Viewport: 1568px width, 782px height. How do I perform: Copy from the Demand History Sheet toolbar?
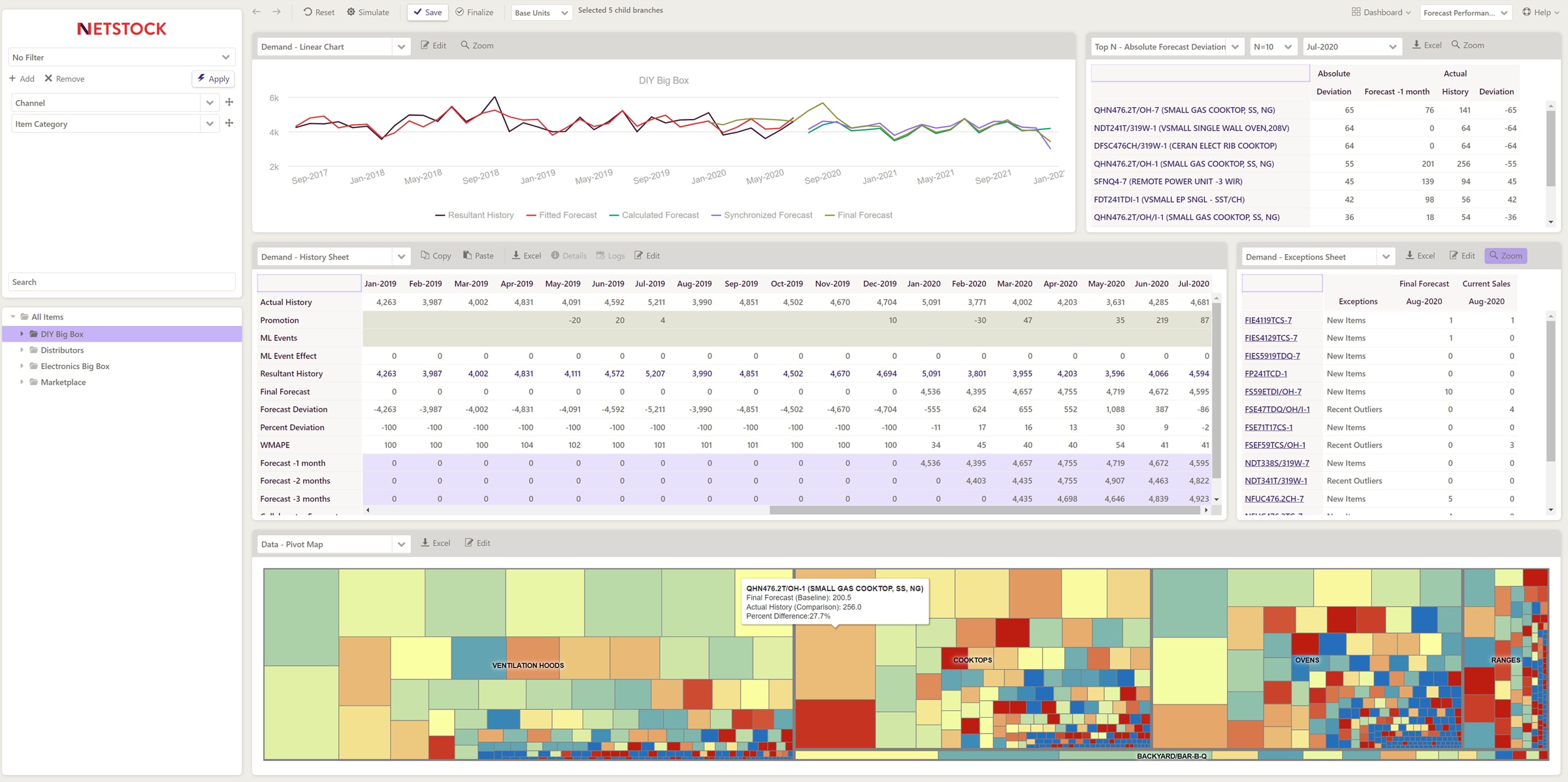tap(435, 255)
